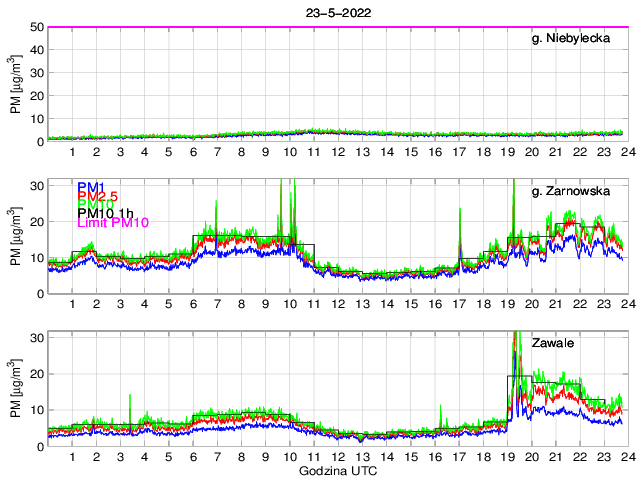Click the chart title 23-5-2022

pyautogui.click(x=338, y=13)
